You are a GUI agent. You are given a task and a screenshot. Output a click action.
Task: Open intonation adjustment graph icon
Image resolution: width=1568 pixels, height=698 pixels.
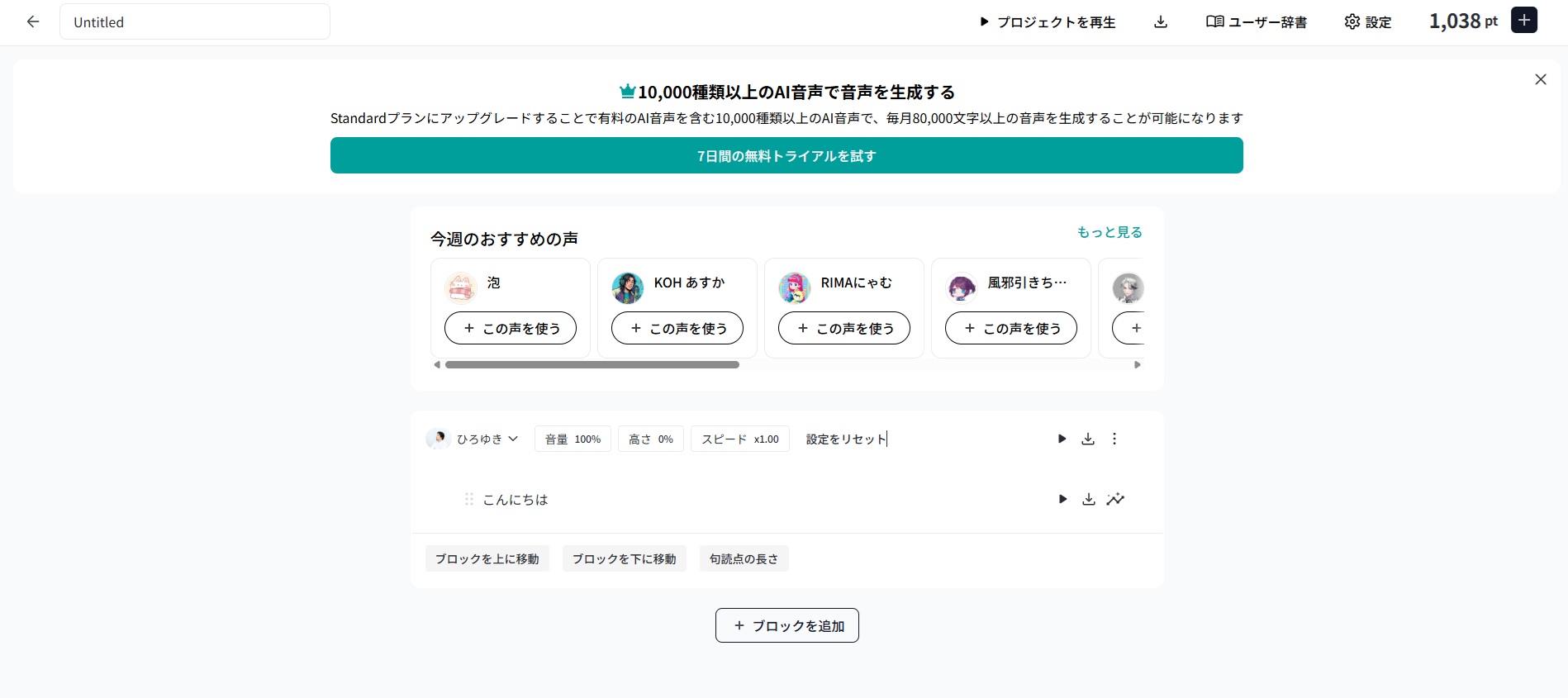1115,499
